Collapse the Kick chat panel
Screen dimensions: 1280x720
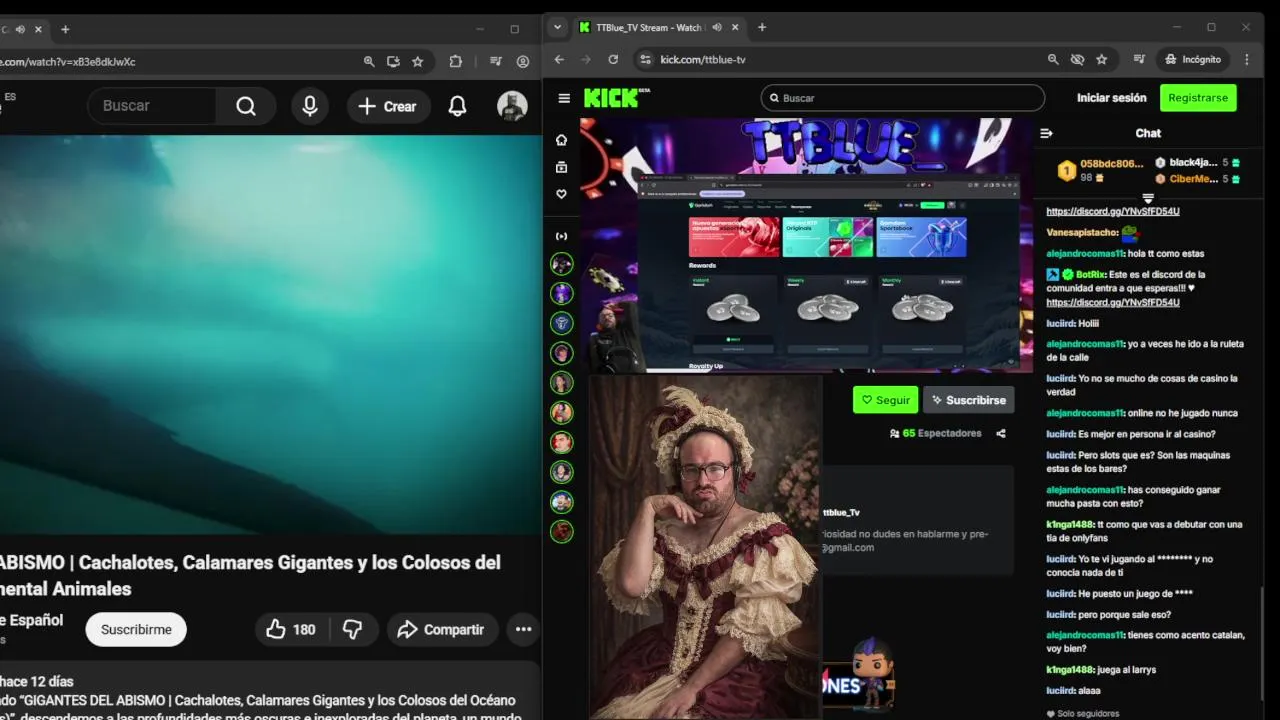click(1046, 133)
